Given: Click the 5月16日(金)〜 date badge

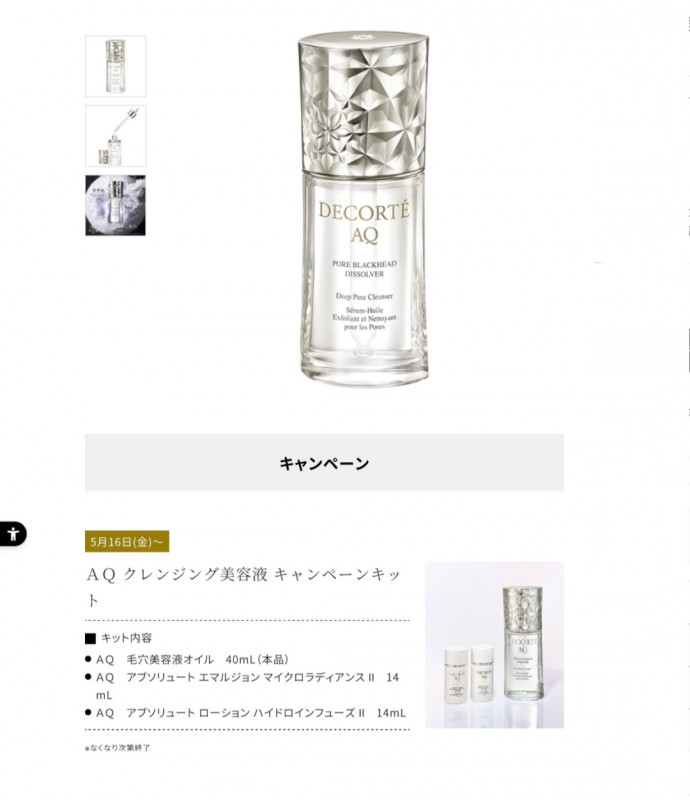Looking at the screenshot, I should coord(127,541).
